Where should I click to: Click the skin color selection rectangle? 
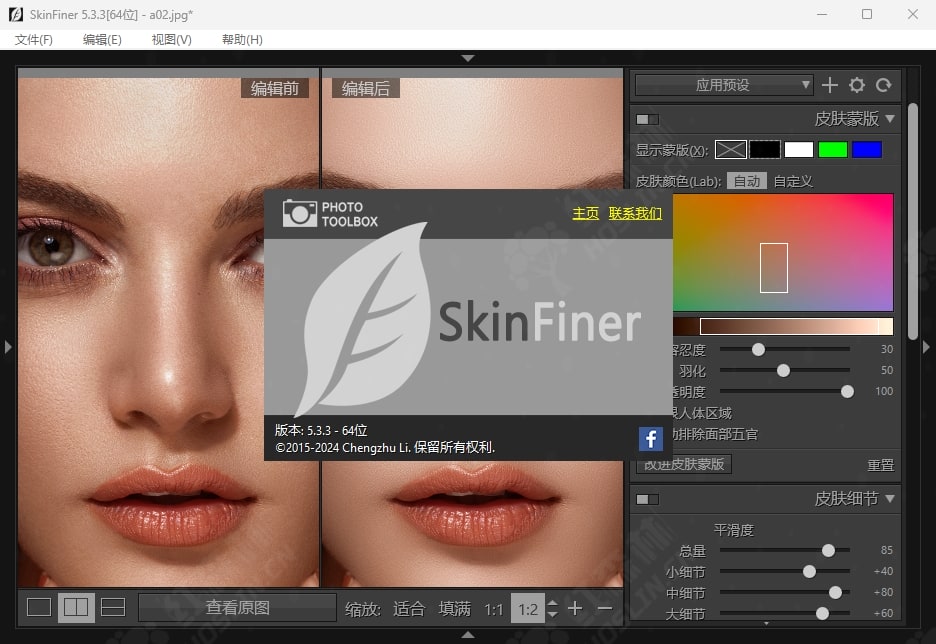pyautogui.click(x=774, y=267)
